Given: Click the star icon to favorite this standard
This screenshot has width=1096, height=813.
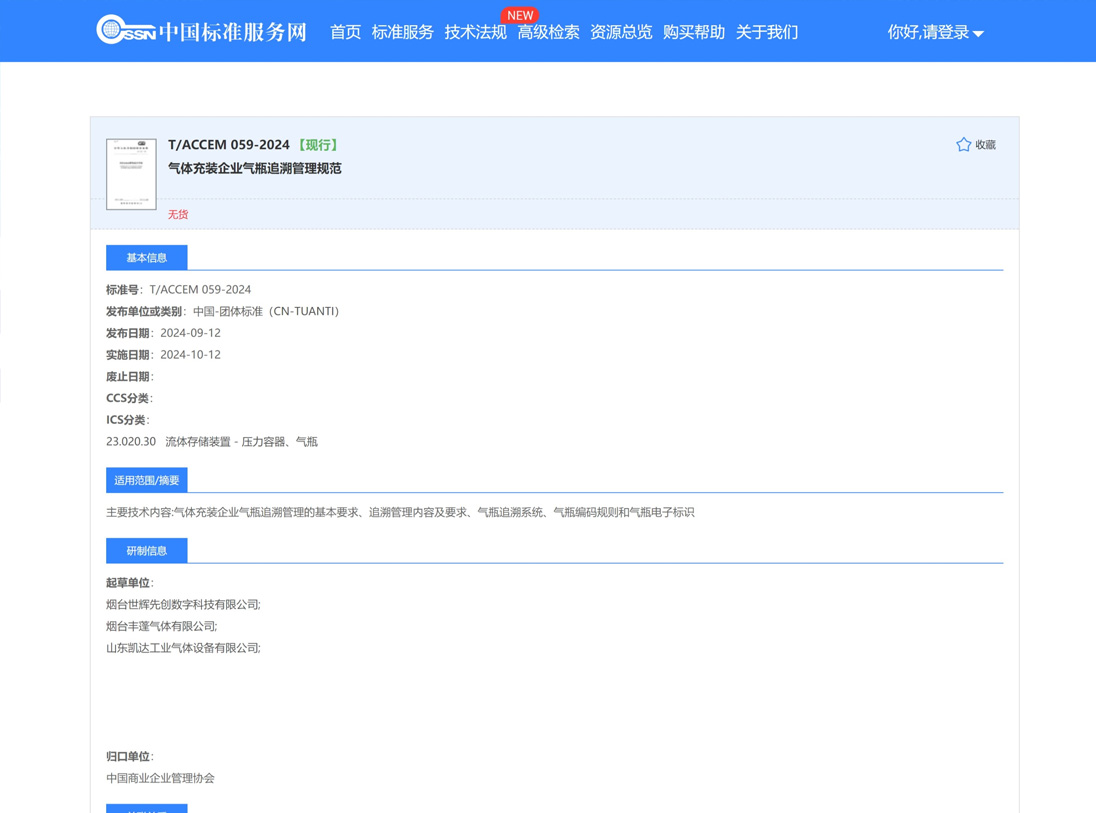Looking at the screenshot, I should [x=963, y=145].
